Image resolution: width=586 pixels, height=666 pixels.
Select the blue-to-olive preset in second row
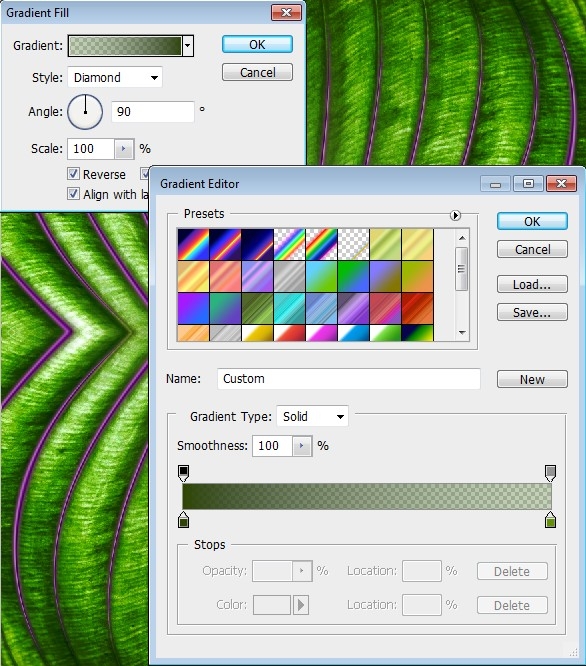pyautogui.click(x=386, y=277)
